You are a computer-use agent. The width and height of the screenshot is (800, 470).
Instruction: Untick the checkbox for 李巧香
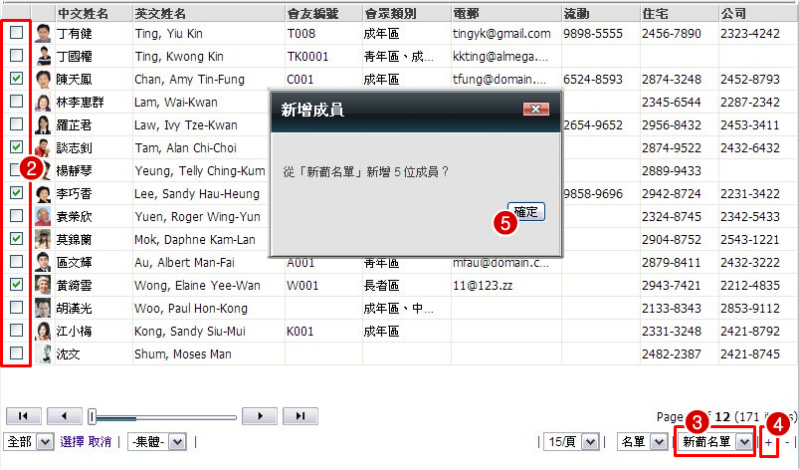coord(16,192)
